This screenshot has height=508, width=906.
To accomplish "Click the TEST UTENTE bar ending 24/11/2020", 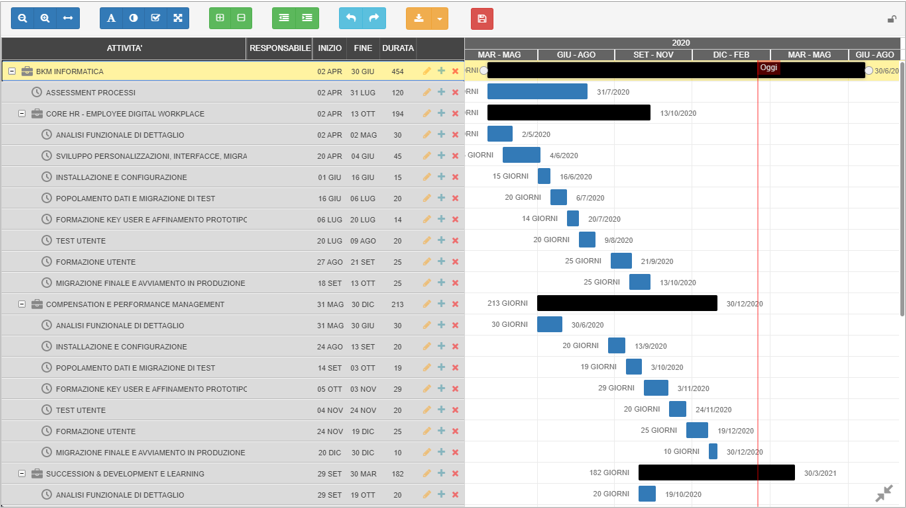I will pyautogui.click(x=678, y=409).
